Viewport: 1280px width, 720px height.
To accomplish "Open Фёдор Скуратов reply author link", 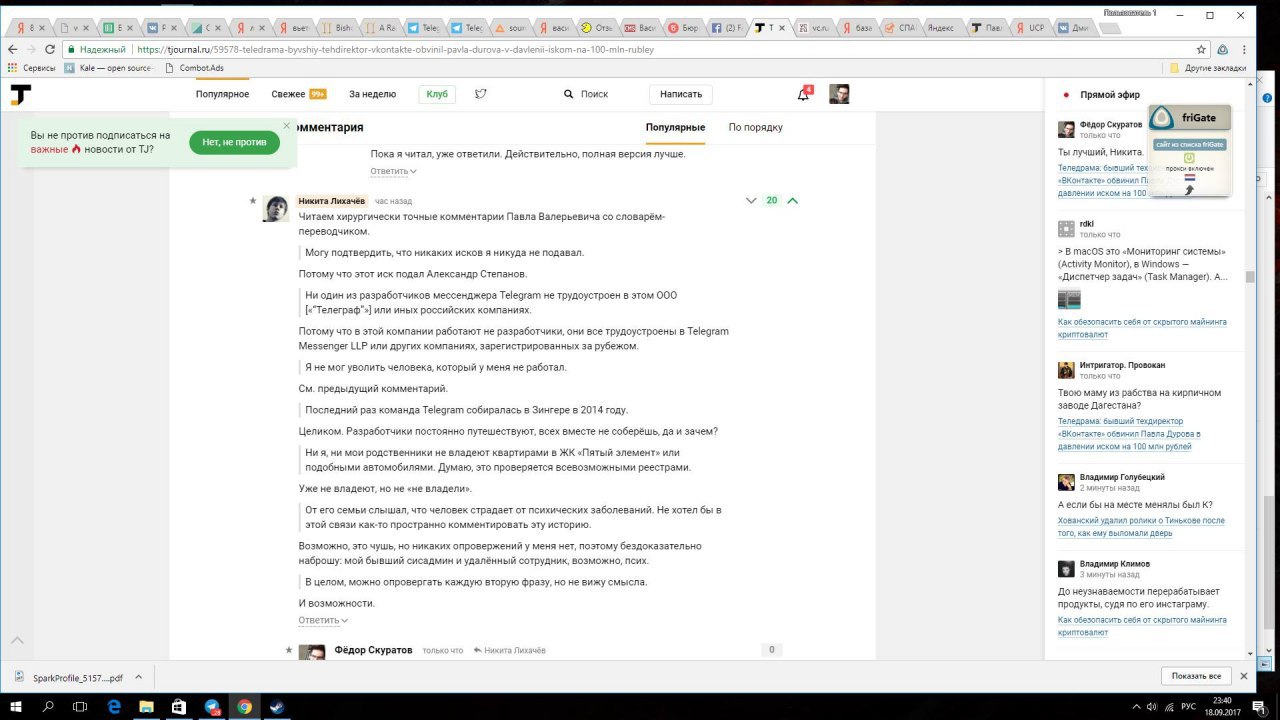I will (373, 650).
